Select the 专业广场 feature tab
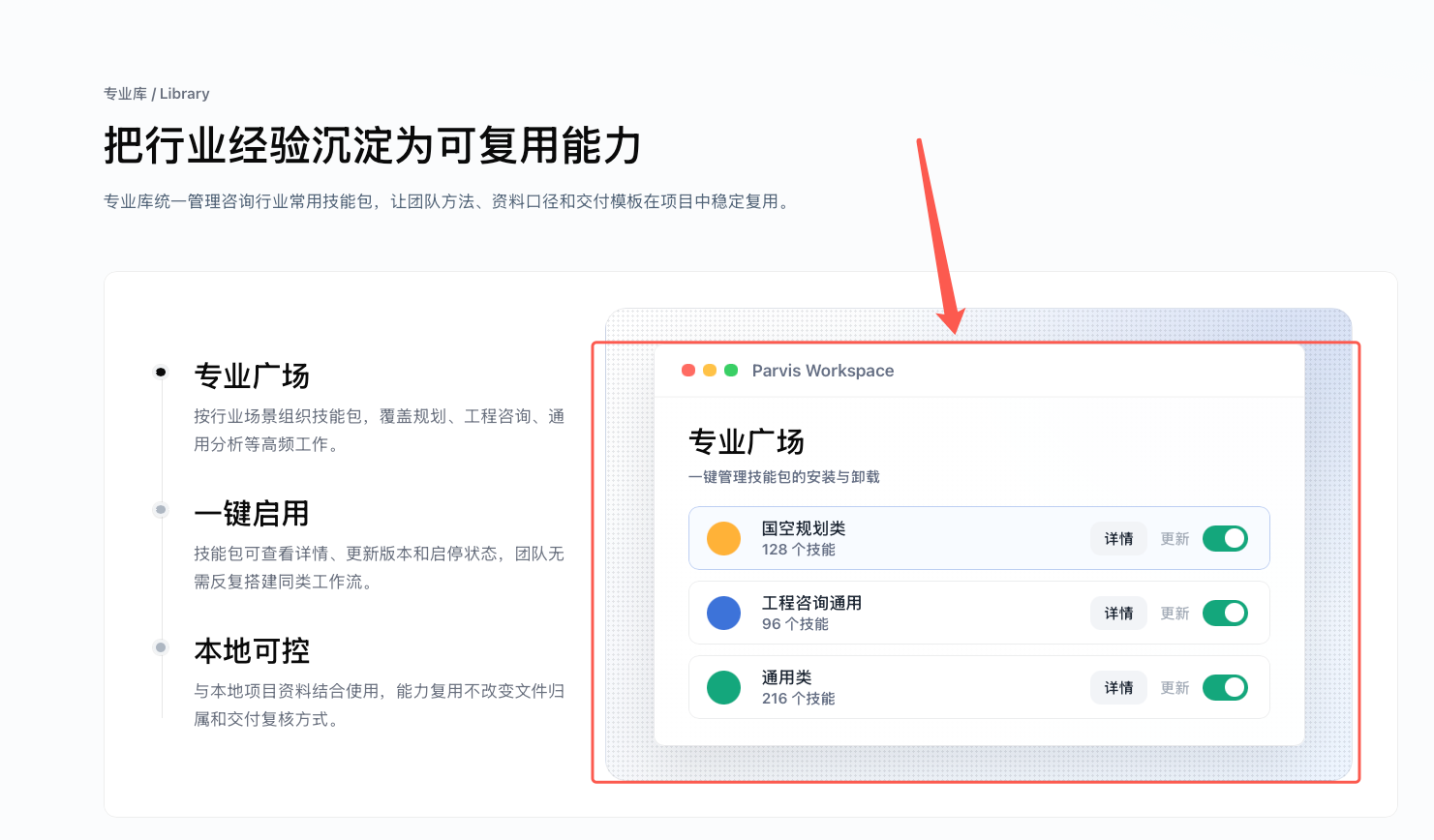This screenshot has width=1434, height=840. [x=252, y=375]
